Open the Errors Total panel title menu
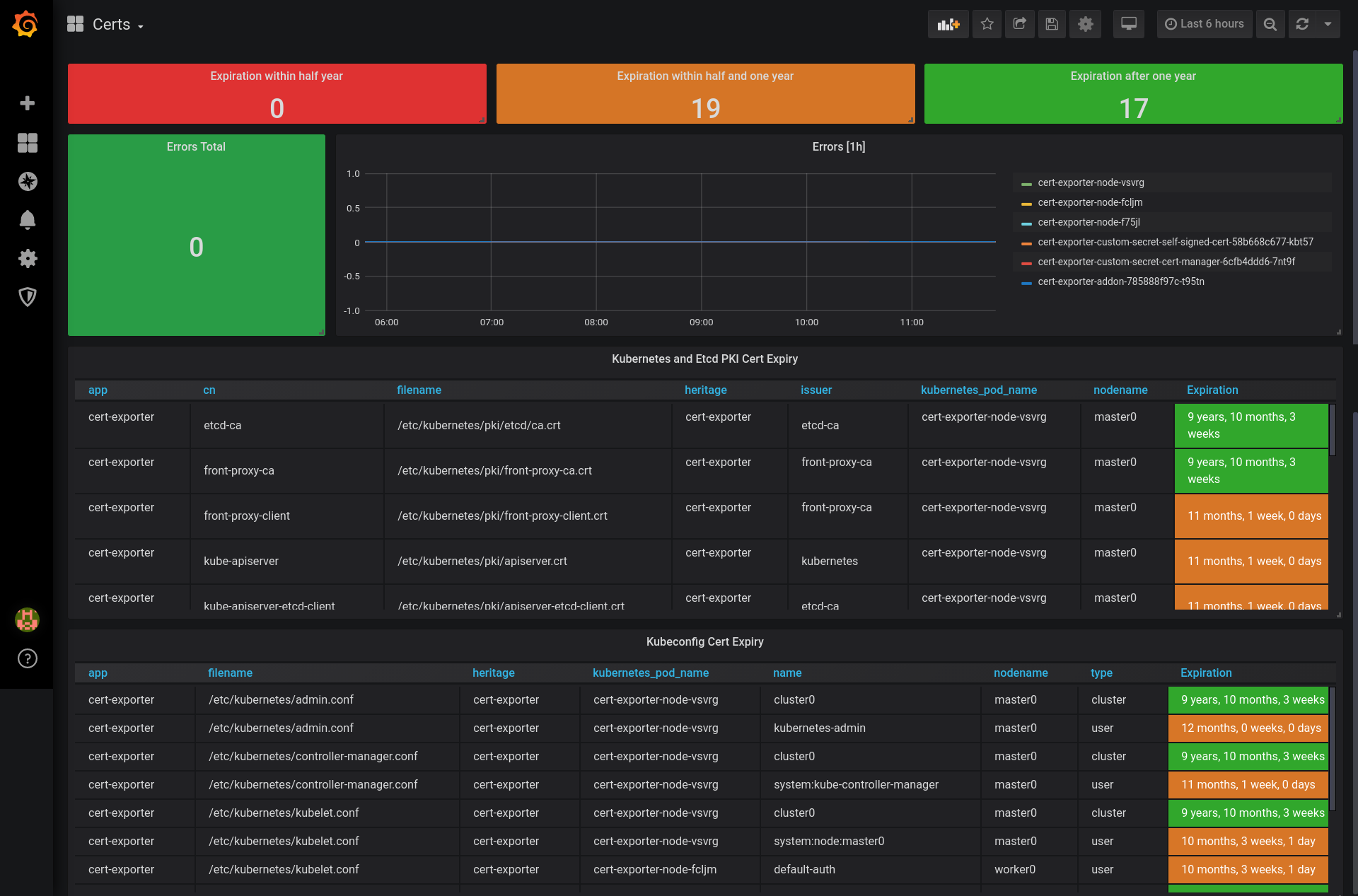 point(196,146)
